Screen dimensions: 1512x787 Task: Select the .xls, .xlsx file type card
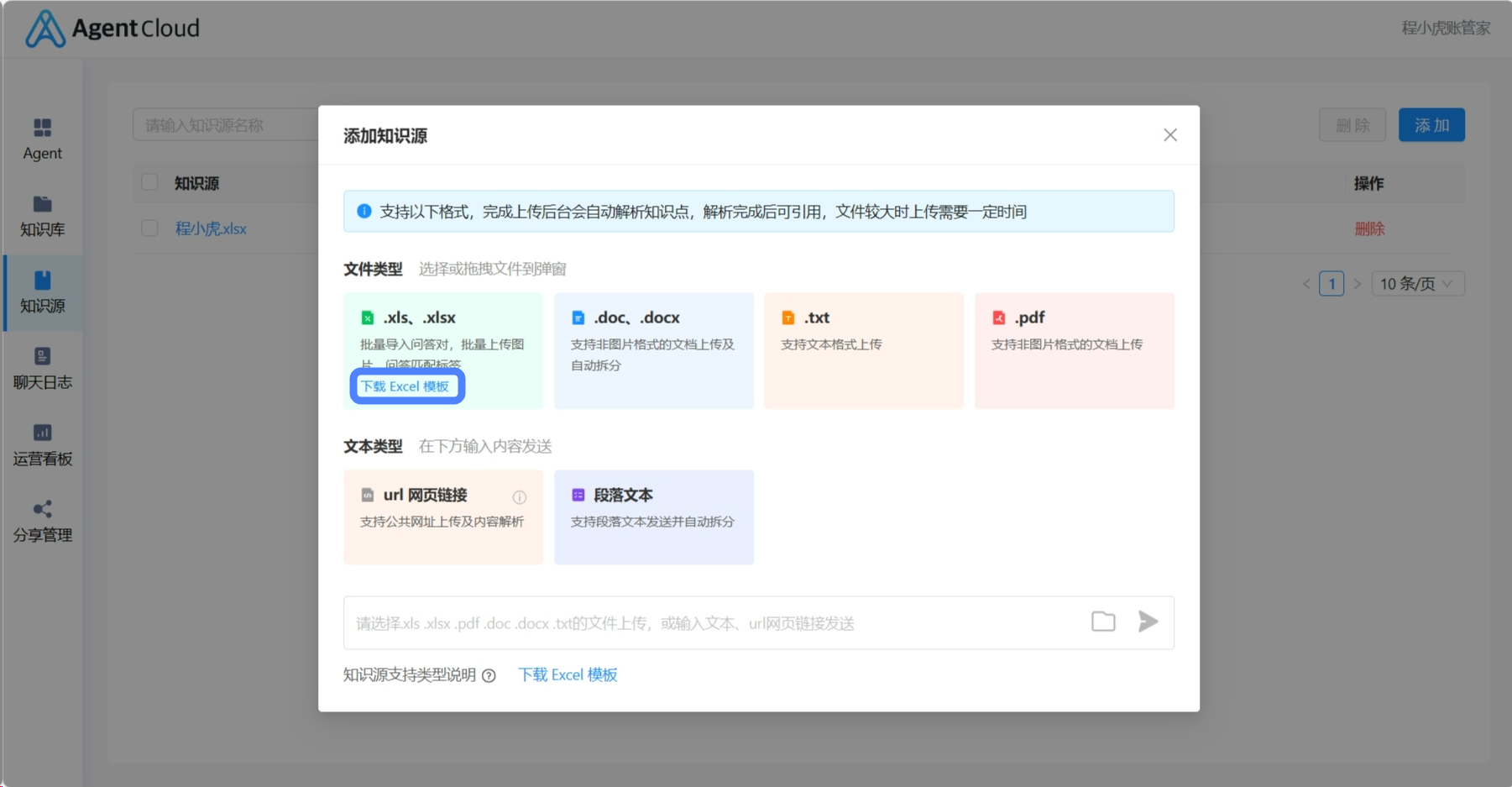coord(443,351)
